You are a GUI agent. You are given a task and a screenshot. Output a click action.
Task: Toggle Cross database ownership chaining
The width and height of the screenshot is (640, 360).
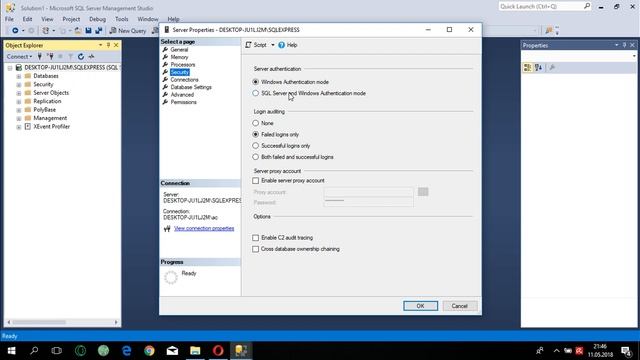256,249
